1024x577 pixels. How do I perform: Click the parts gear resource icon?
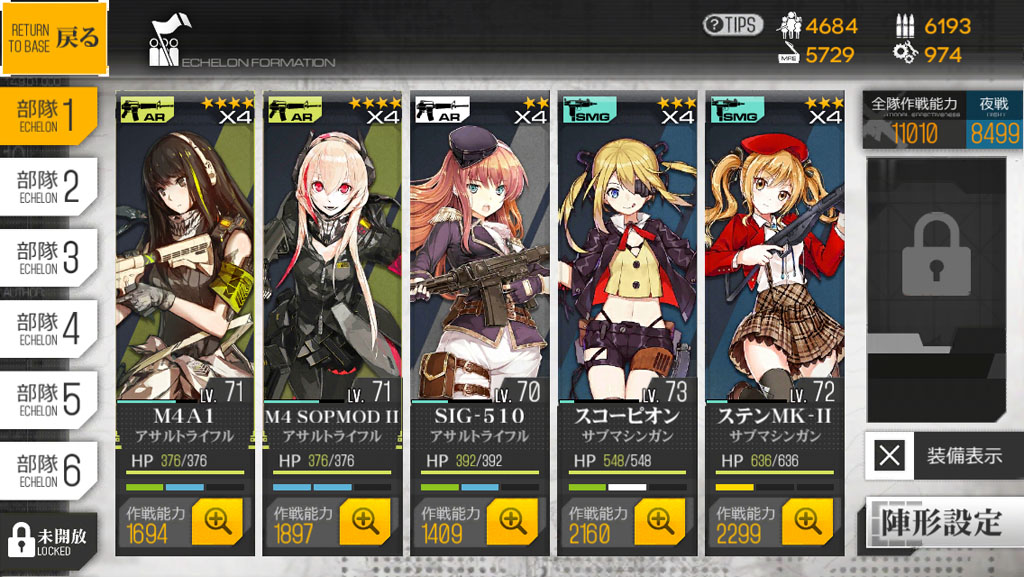coord(905,53)
